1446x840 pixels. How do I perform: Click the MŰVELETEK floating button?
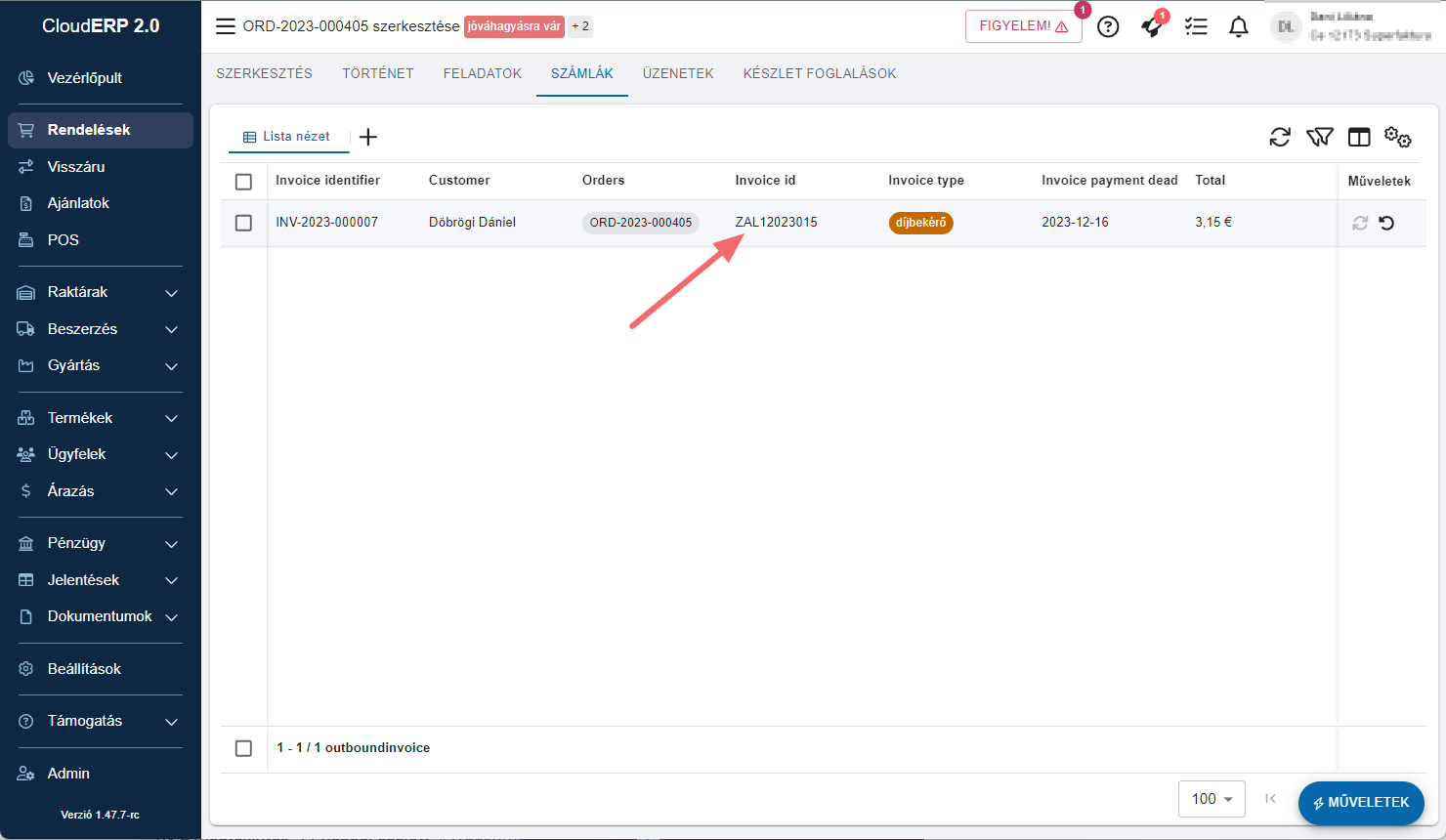pyautogui.click(x=1361, y=803)
